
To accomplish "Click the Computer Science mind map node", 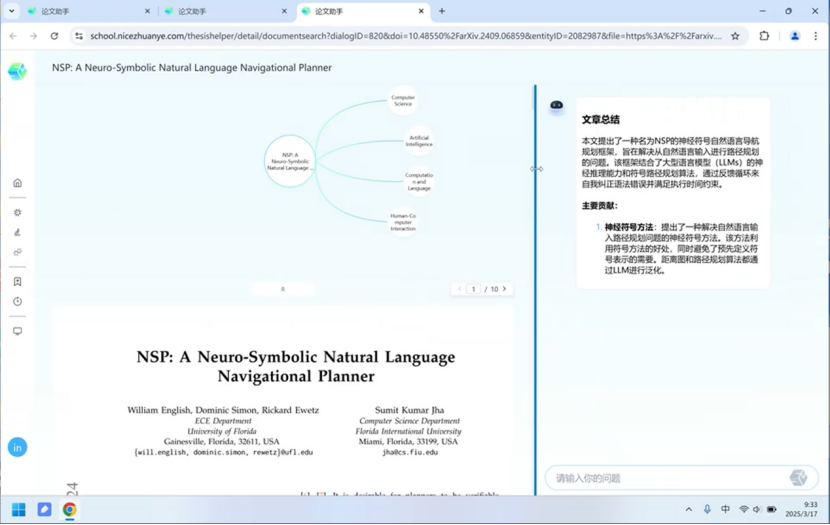I will (x=403, y=100).
